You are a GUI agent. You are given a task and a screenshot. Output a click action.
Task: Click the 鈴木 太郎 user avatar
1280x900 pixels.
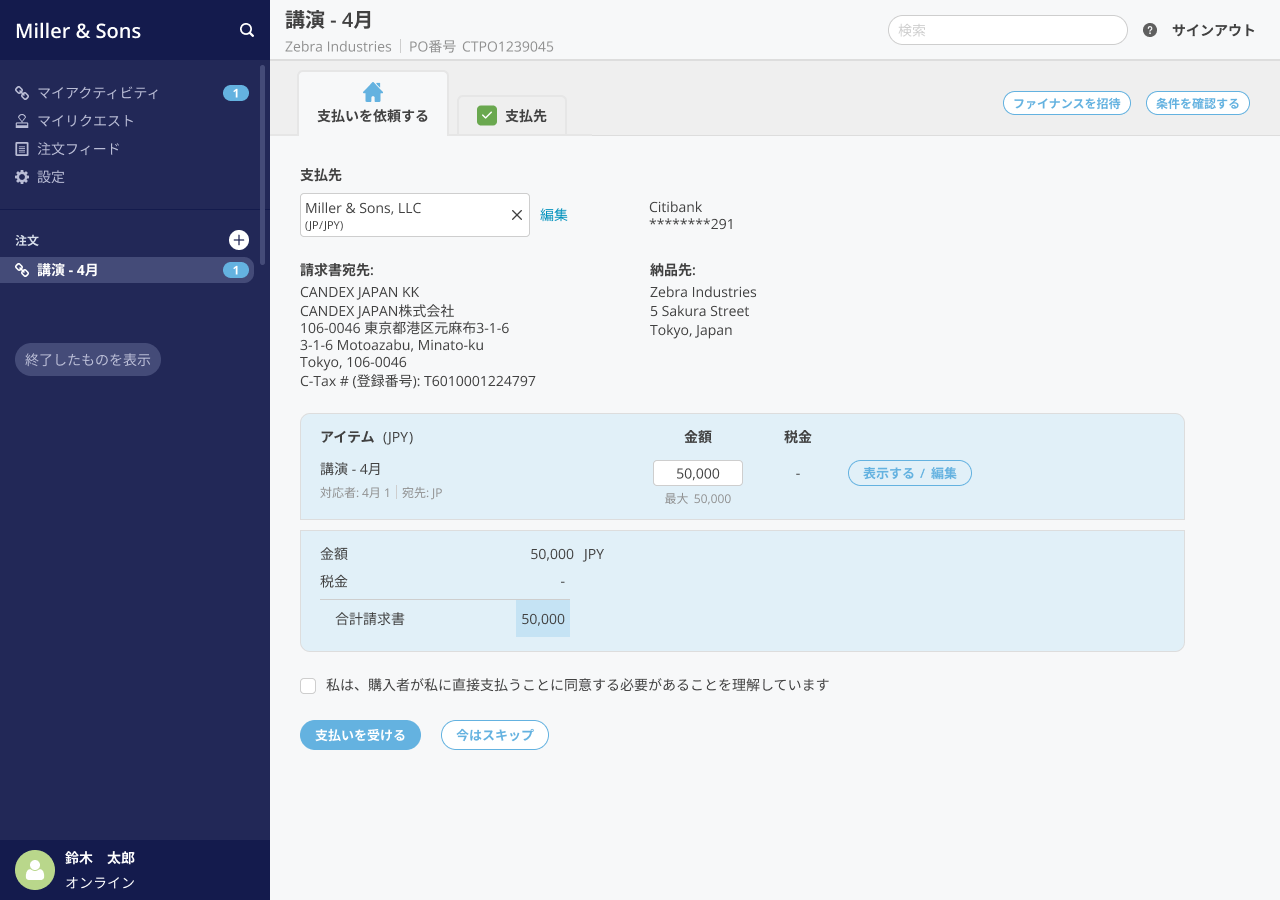tap(35, 870)
